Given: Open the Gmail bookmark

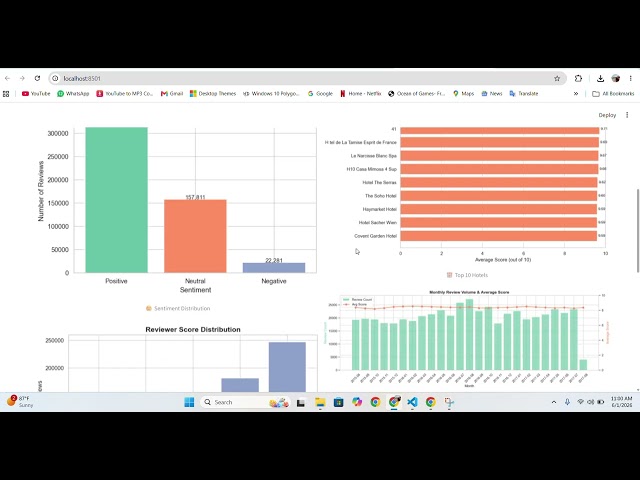Looking at the screenshot, I should coord(172,93).
